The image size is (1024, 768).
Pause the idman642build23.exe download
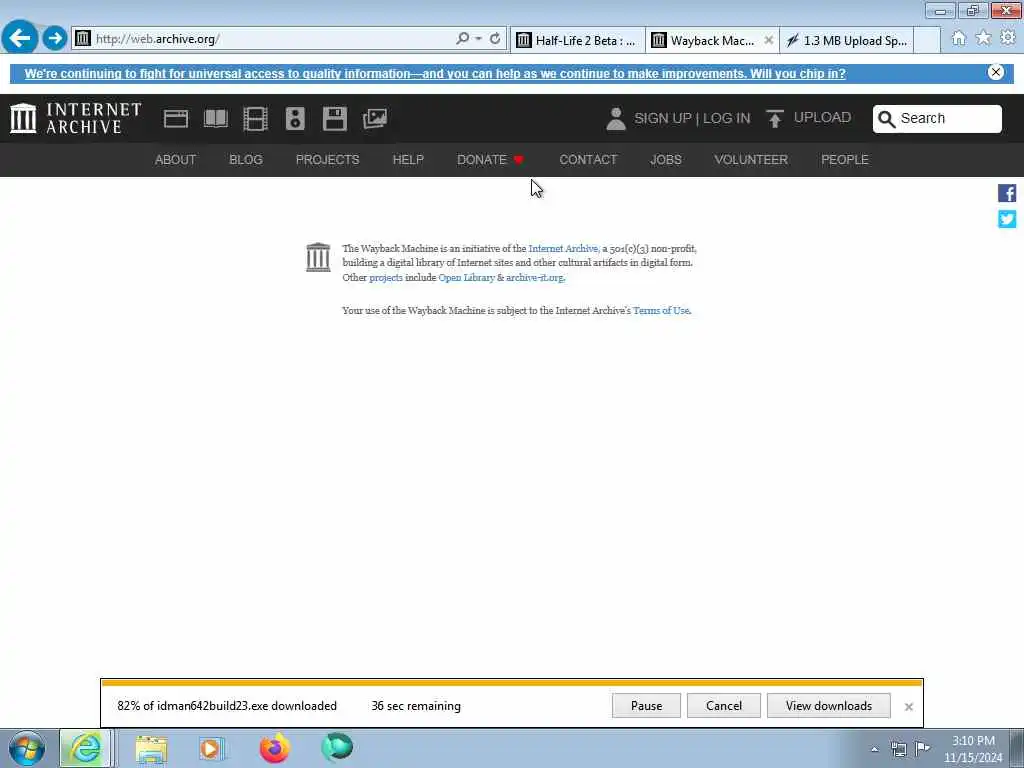tap(647, 706)
